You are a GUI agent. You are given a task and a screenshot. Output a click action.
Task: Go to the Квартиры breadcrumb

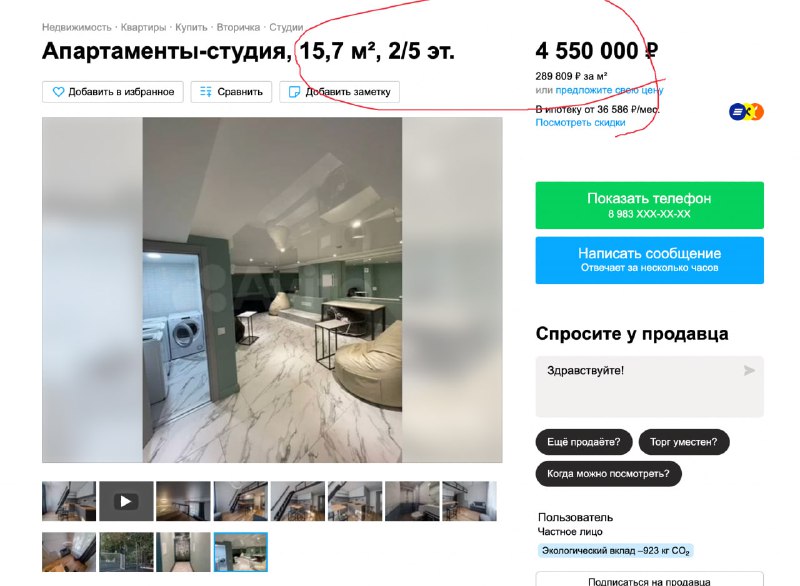(143, 27)
